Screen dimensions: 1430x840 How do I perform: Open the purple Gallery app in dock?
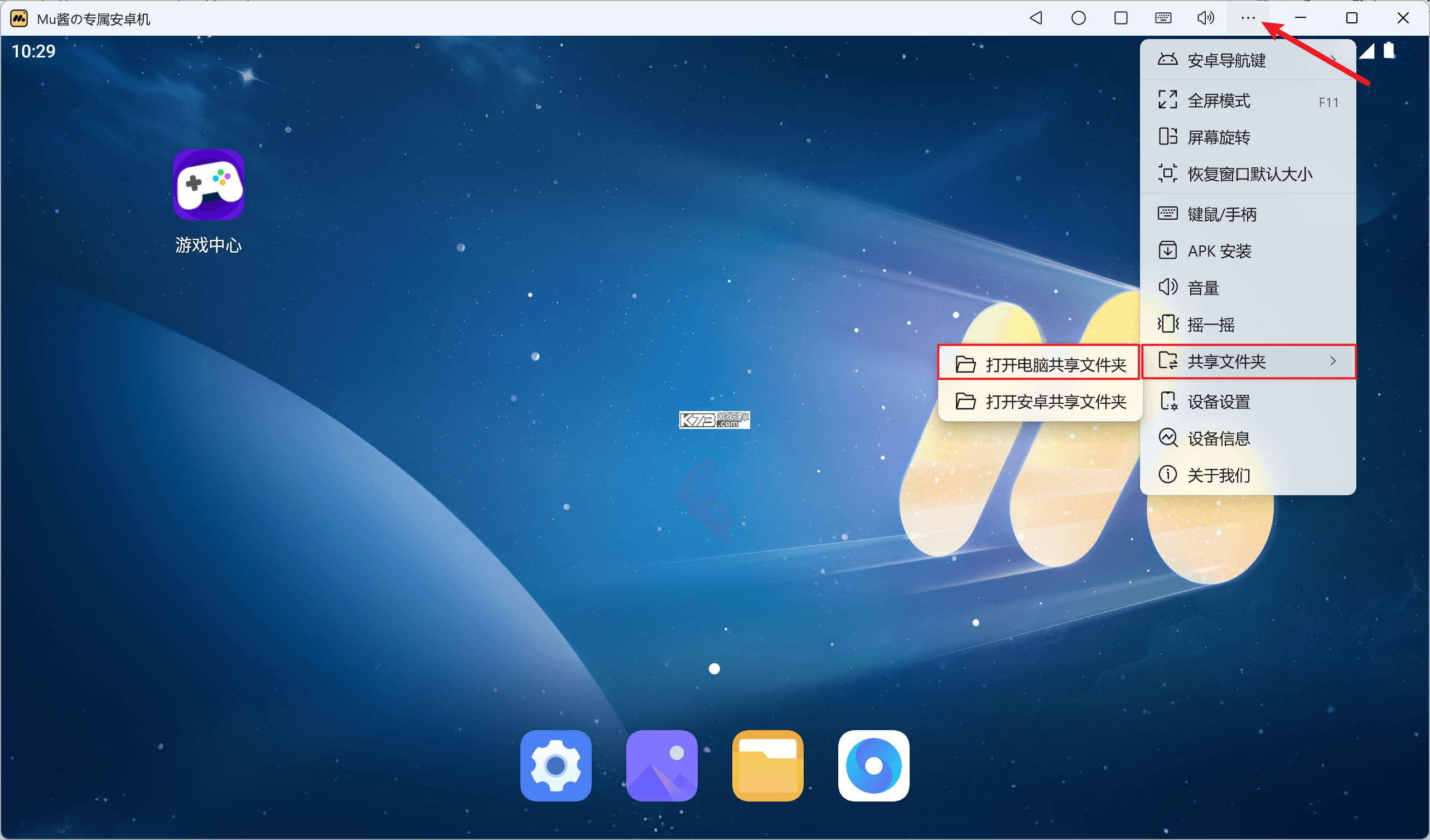click(661, 766)
